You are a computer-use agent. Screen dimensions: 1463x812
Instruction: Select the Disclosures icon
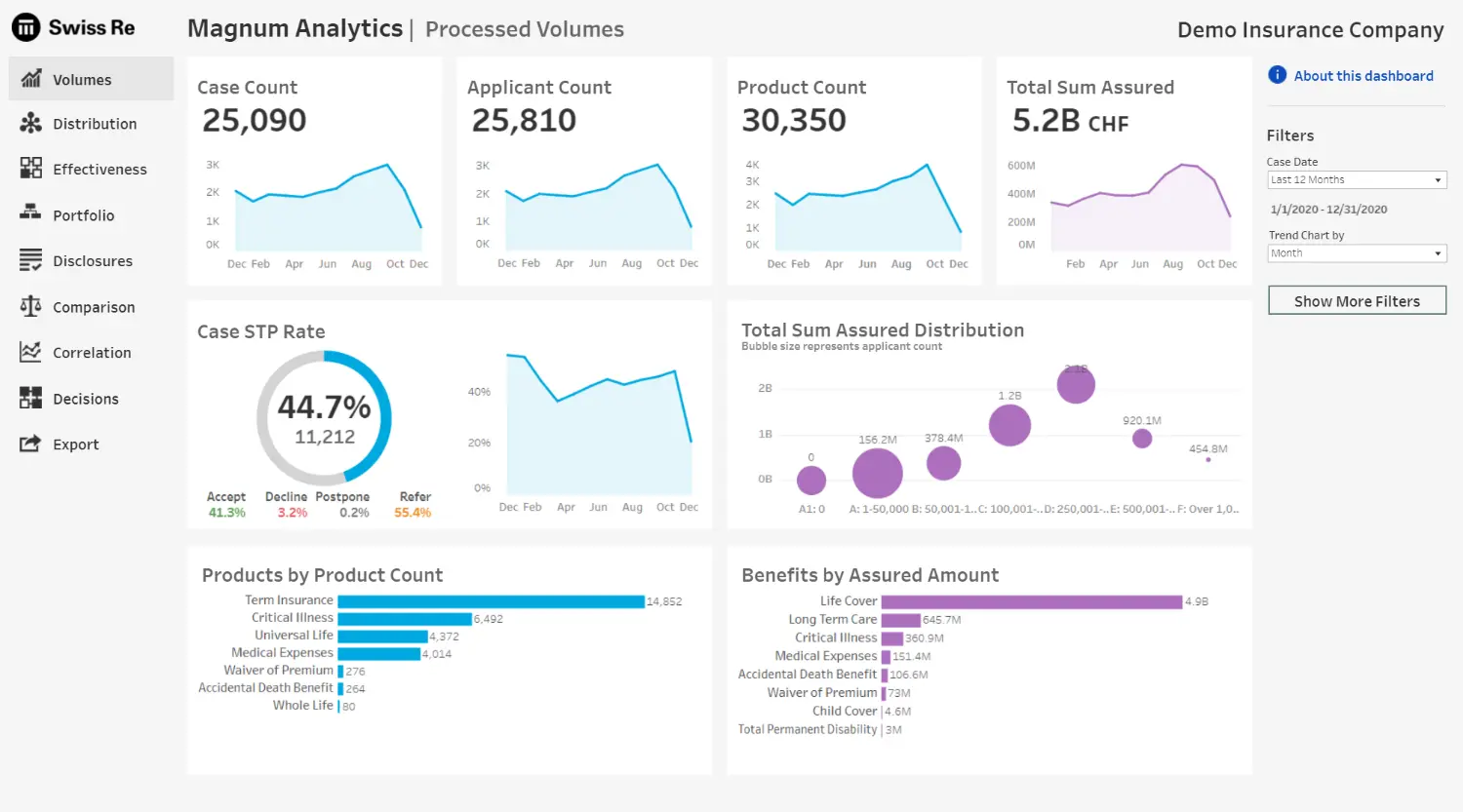(27, 260)
